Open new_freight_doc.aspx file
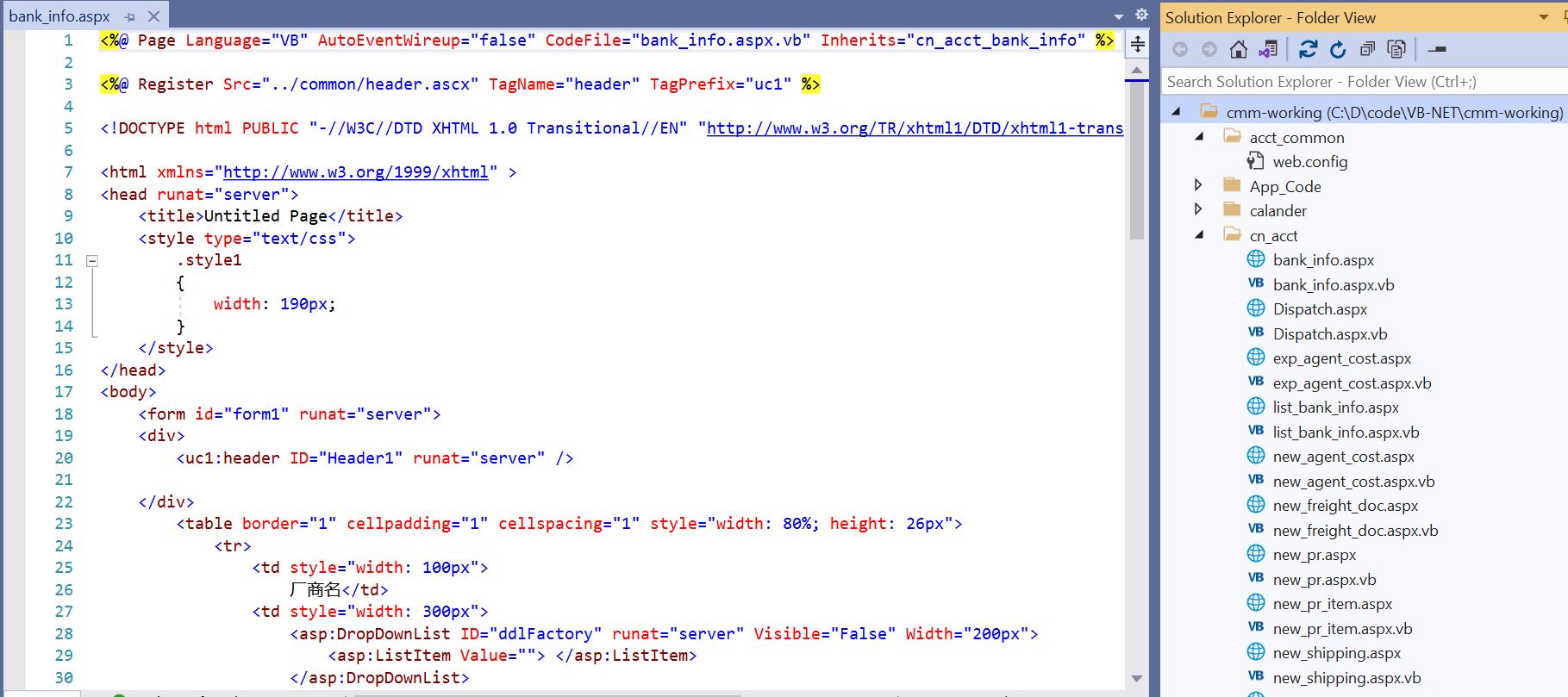 (1345, 506)
